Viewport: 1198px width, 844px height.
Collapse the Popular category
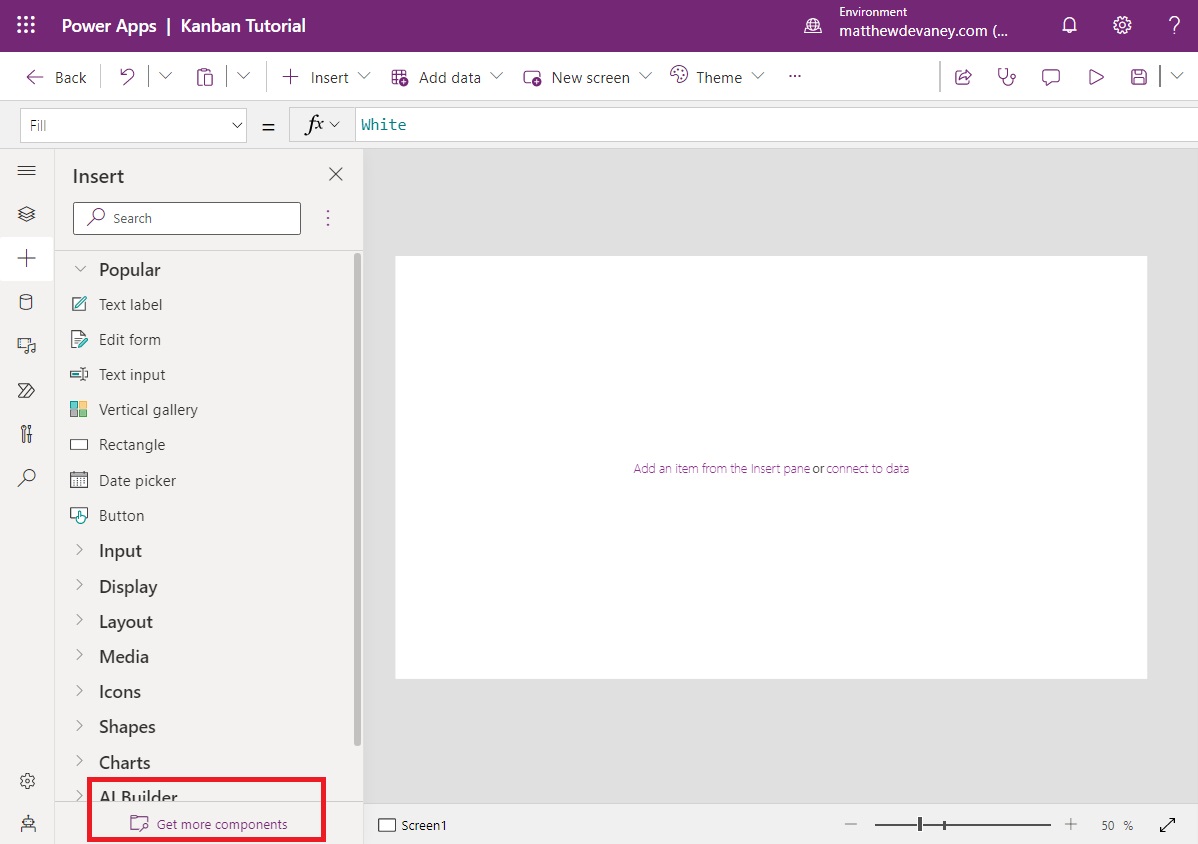(x=80, y=270)
